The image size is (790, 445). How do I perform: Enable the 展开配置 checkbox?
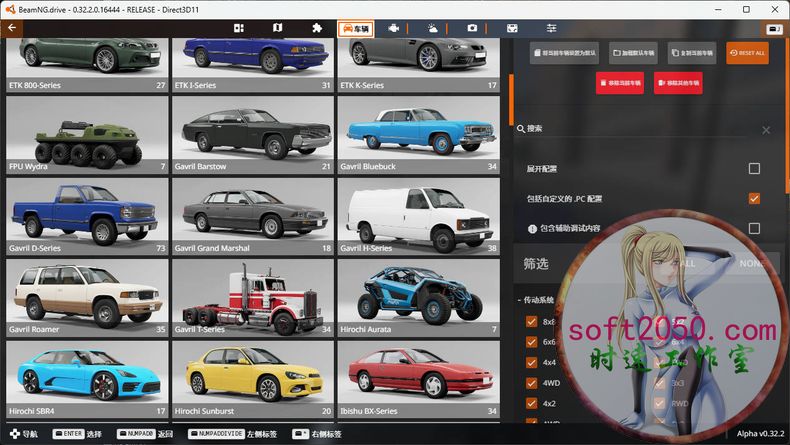click(x=754, y=169)
